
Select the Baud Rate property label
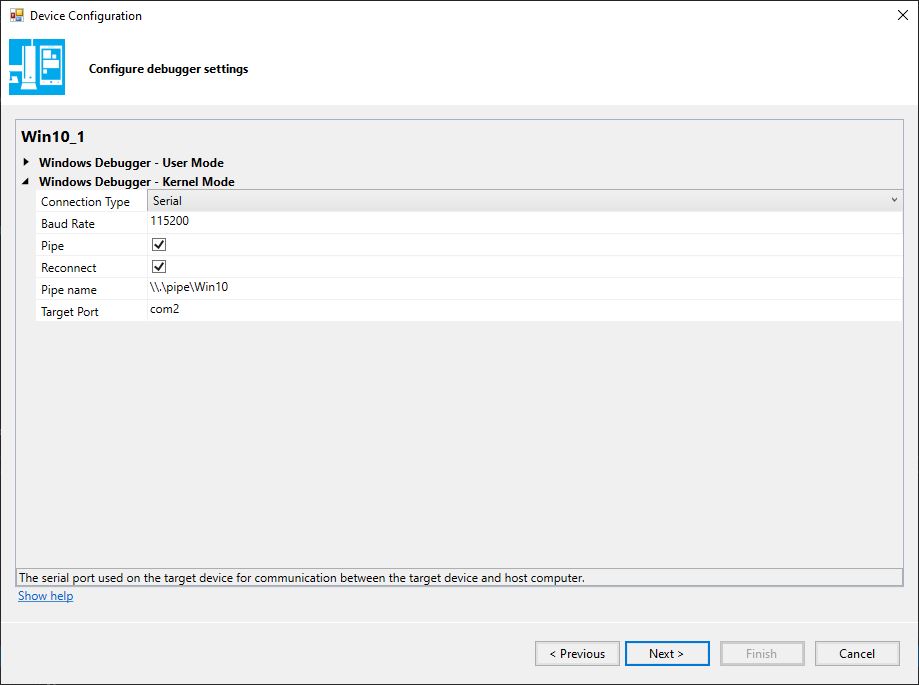pos(68,224)
